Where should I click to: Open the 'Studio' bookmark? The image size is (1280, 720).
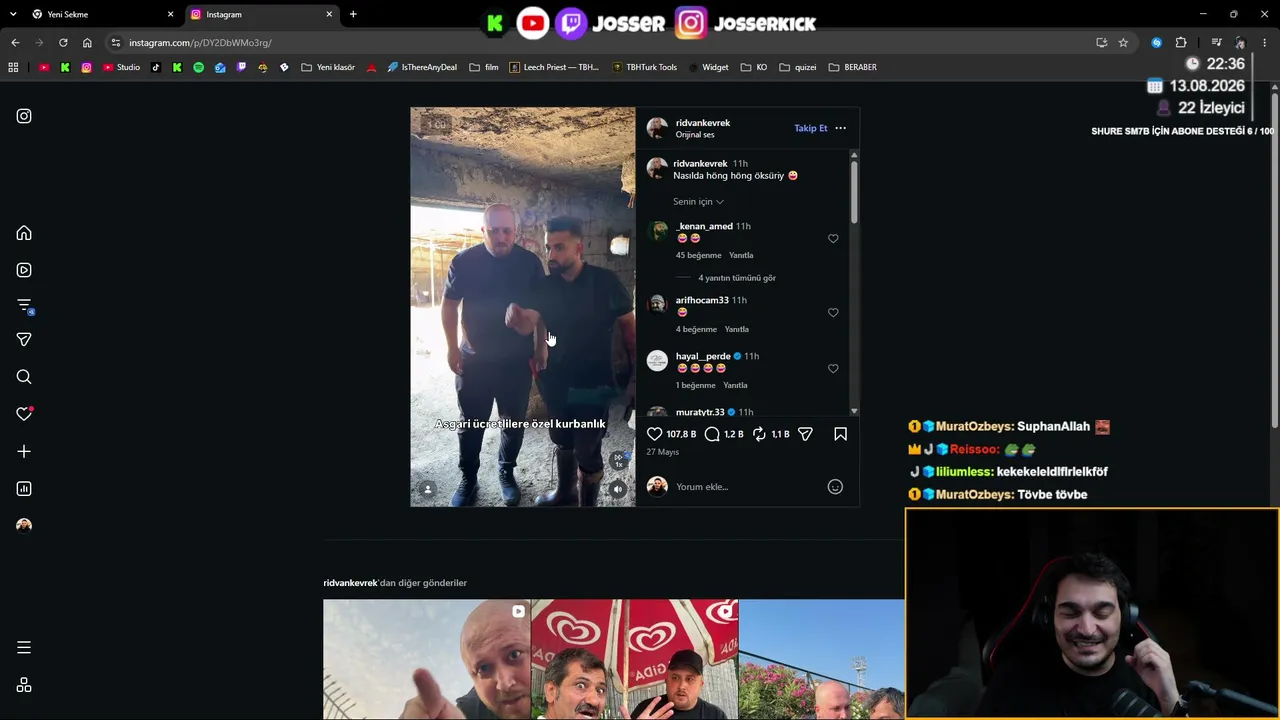point(121,67)
